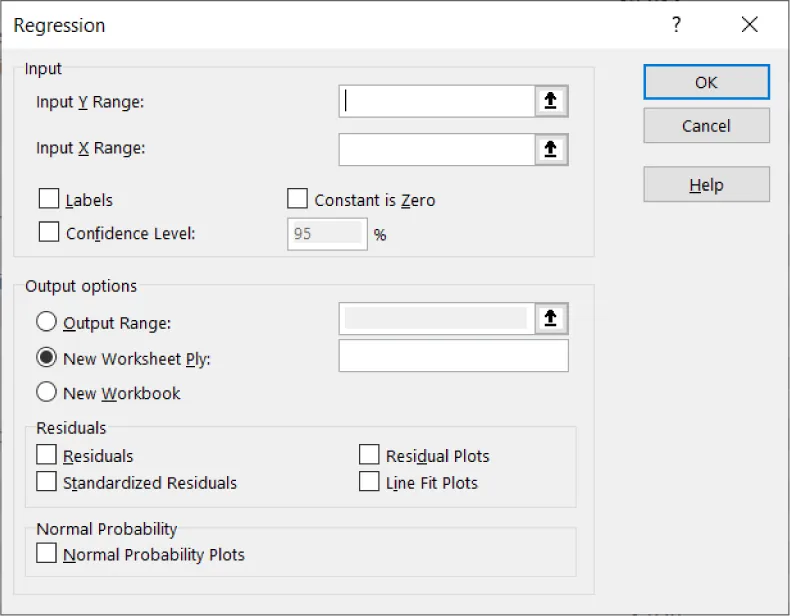Check Standardized Residuals
Screen dimensions: 790x616
click(x=47, y=481)
